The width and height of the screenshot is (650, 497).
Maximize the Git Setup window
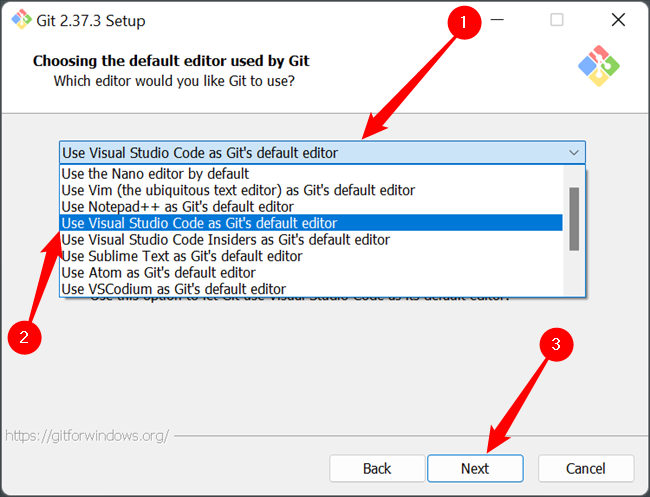pyautogui.click(x=557, y=20)
